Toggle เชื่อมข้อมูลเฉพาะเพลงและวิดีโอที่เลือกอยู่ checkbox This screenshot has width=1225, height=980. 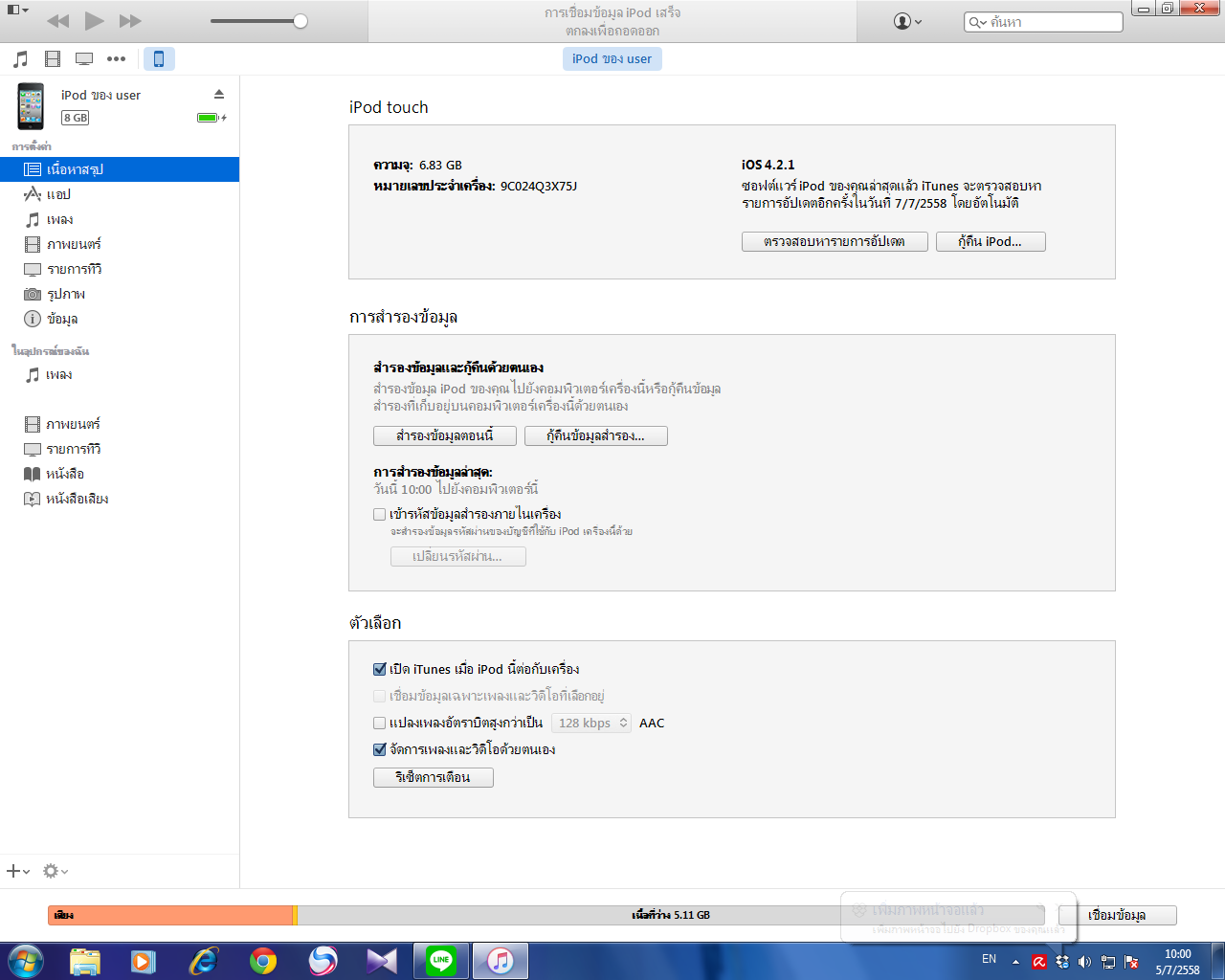coord(380,696)
